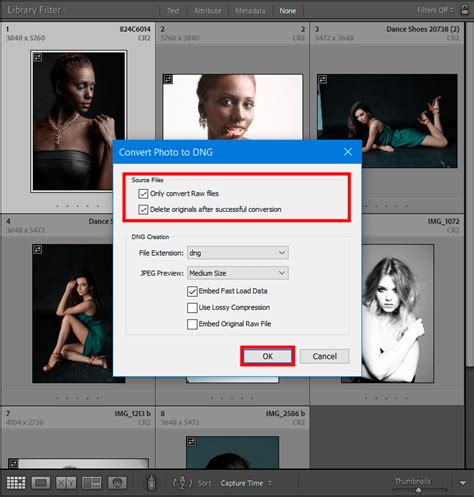Switch to Grid view icon
This screenshot has width=474, height=497.
(16, 483)
